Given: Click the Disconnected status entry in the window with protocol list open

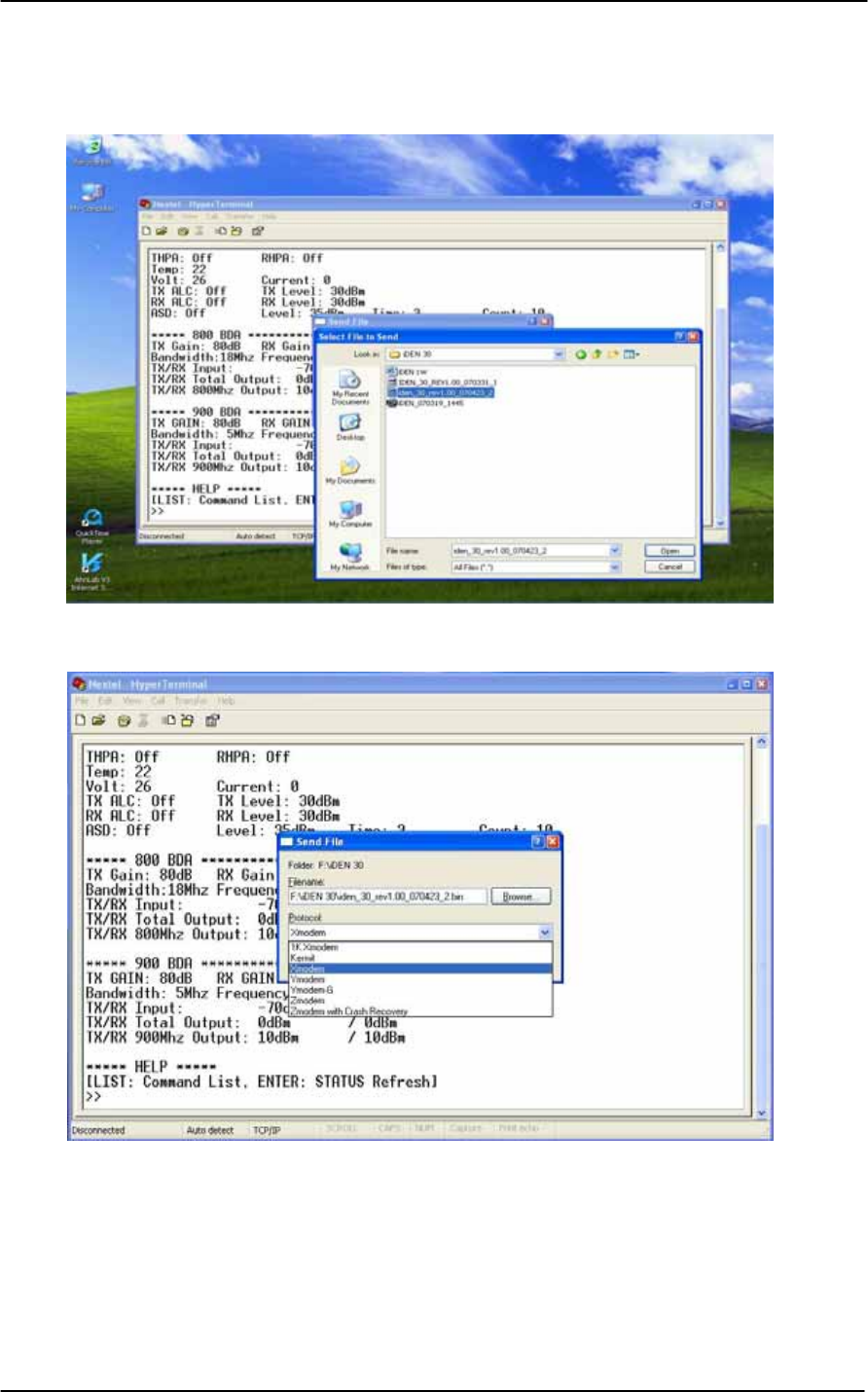Looking at the screenshot, I should click(98, 1130).
